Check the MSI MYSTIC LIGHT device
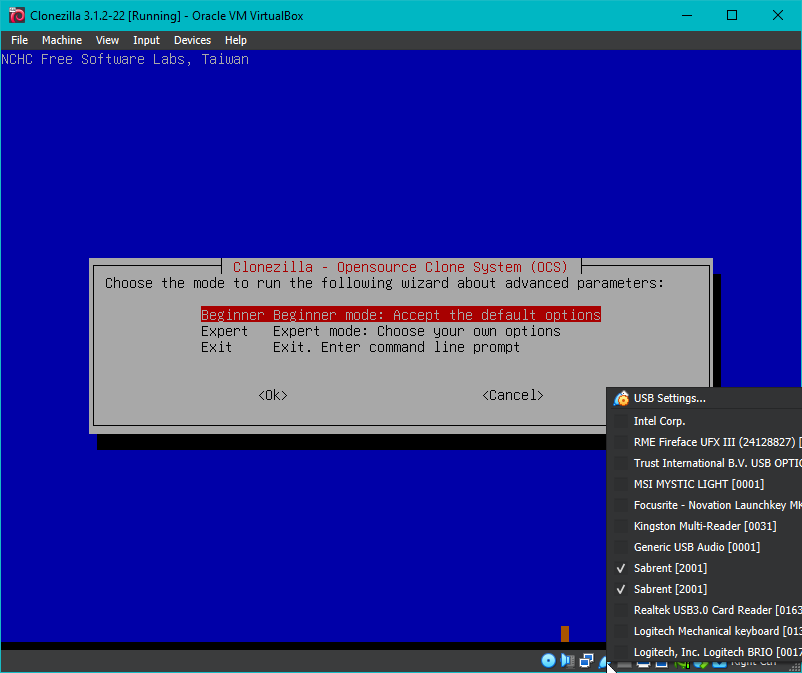The image size is (802, 673). (698, 484)
